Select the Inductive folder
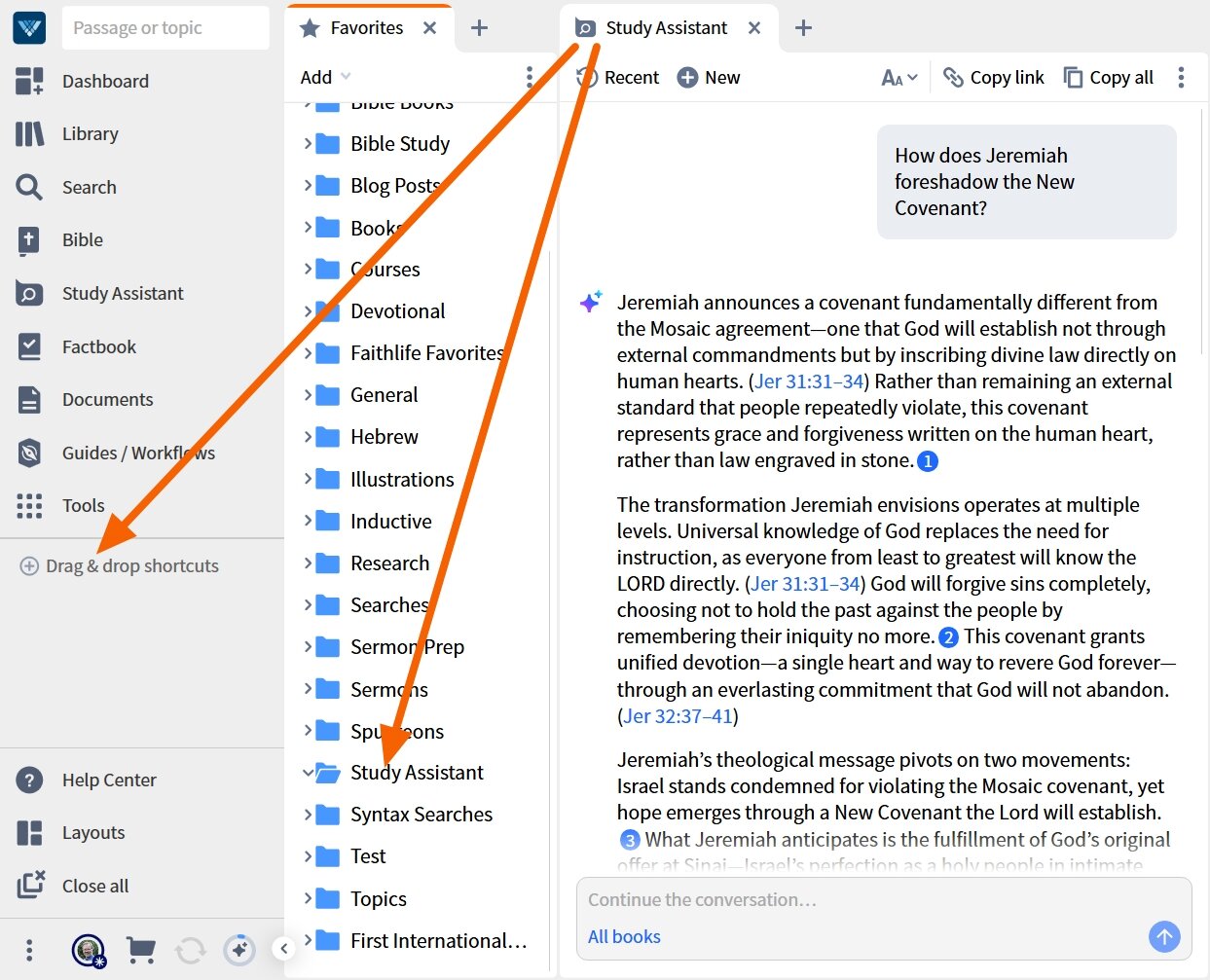1210x980 pixels. [x=390, y=521]
